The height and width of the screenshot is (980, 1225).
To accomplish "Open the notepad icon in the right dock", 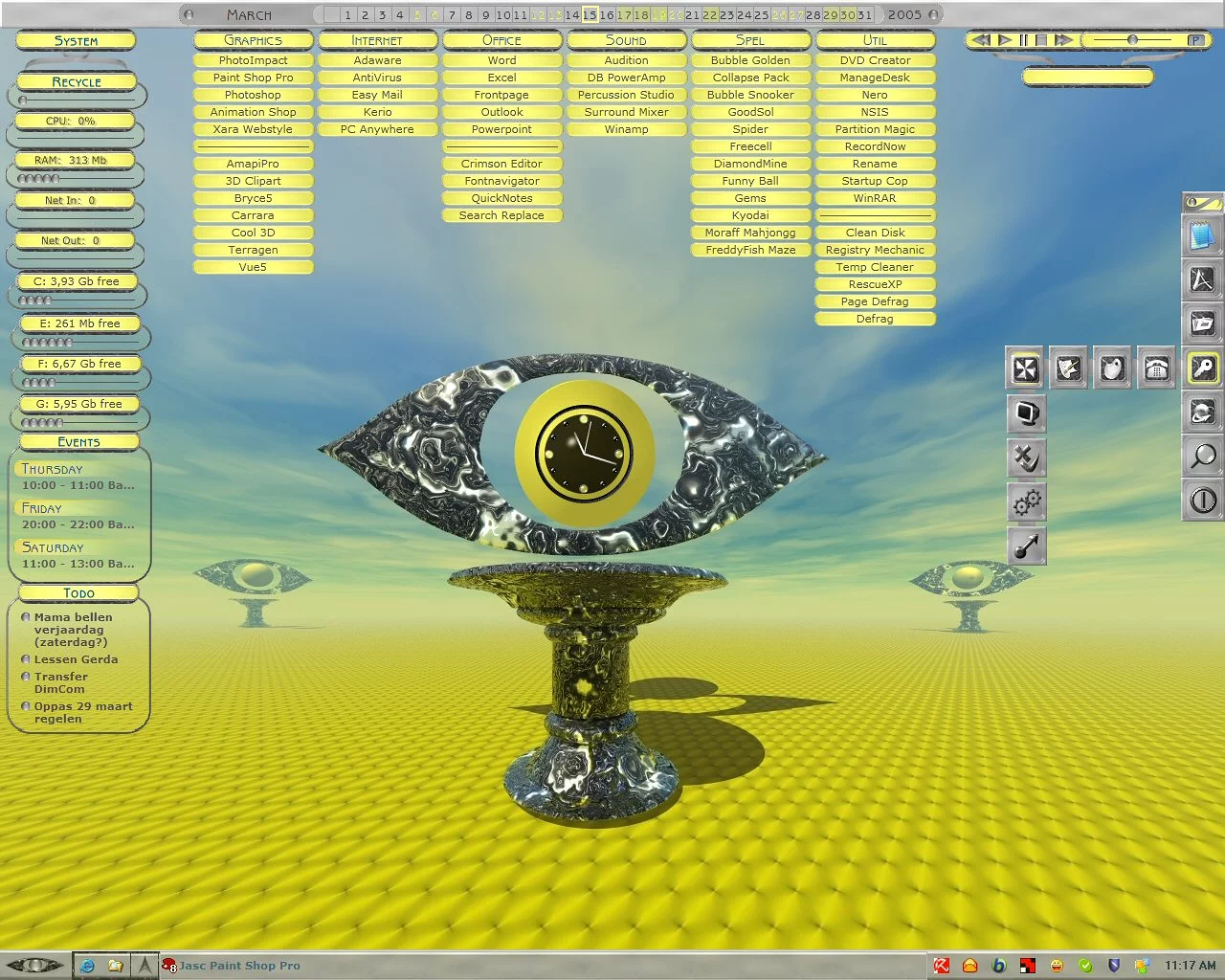I will (1202, 235).
